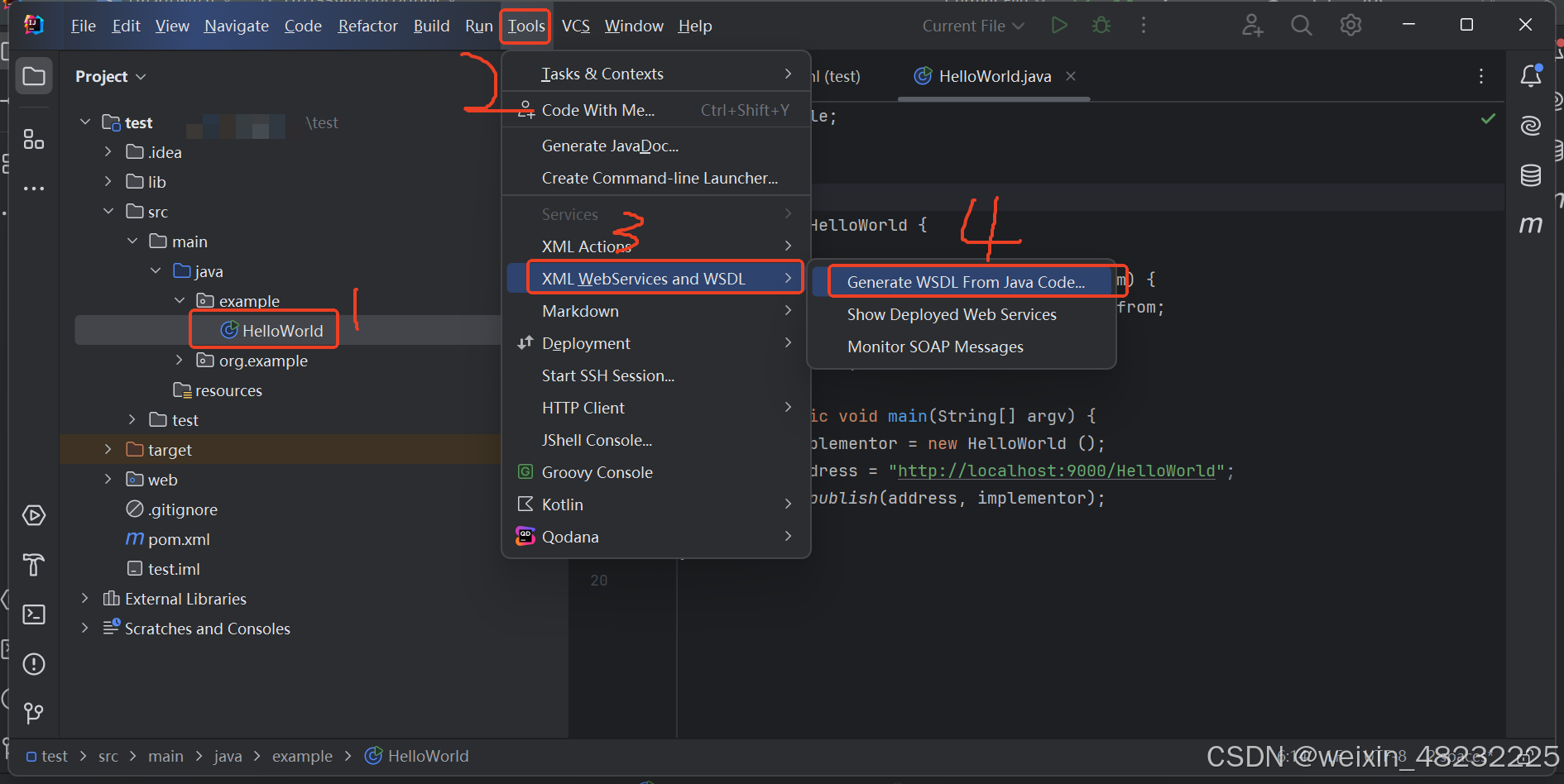This screenshot has width=1564, height=784.
Task: Select the resources folder
Action: pyautogui.click(x=228, y=390)
